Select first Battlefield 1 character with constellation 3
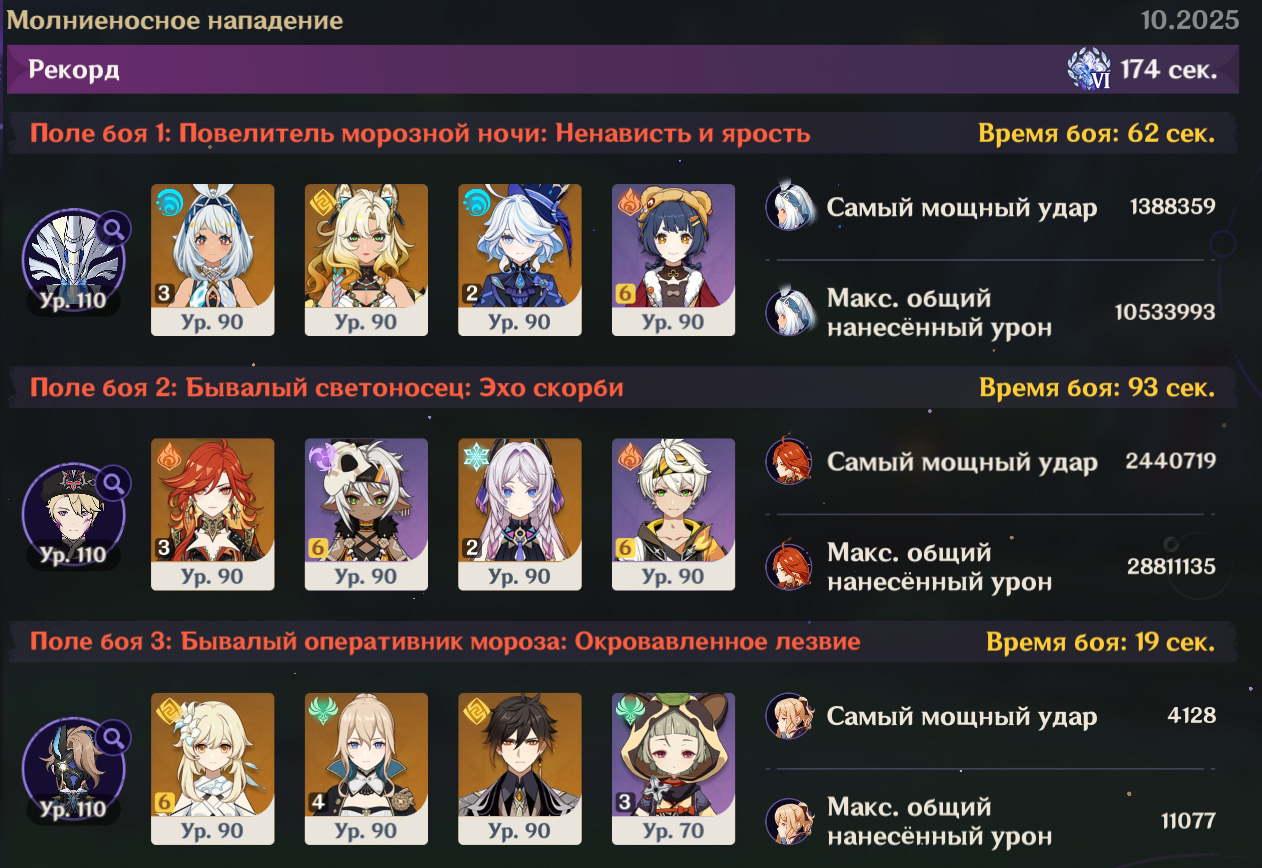Screen dimensions: 1262x868 coord(212,260)
